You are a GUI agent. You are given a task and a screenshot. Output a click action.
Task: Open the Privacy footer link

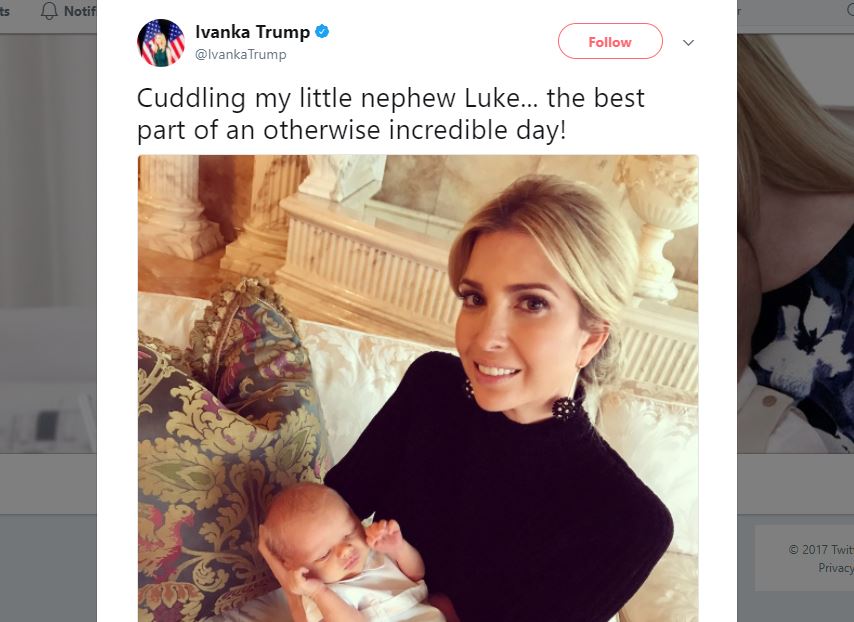(x=836, y=568)
